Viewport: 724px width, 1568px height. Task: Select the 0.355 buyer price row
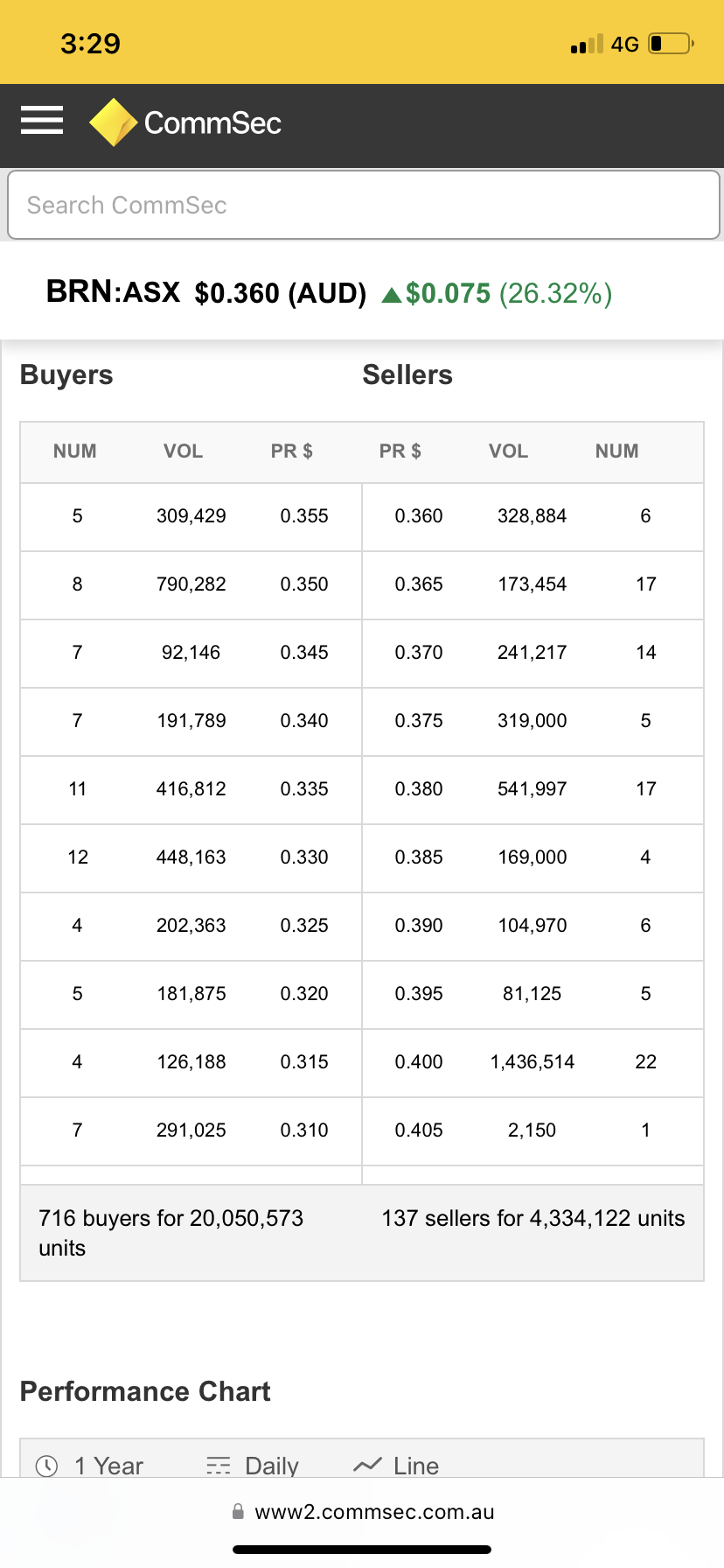point(191,516)
